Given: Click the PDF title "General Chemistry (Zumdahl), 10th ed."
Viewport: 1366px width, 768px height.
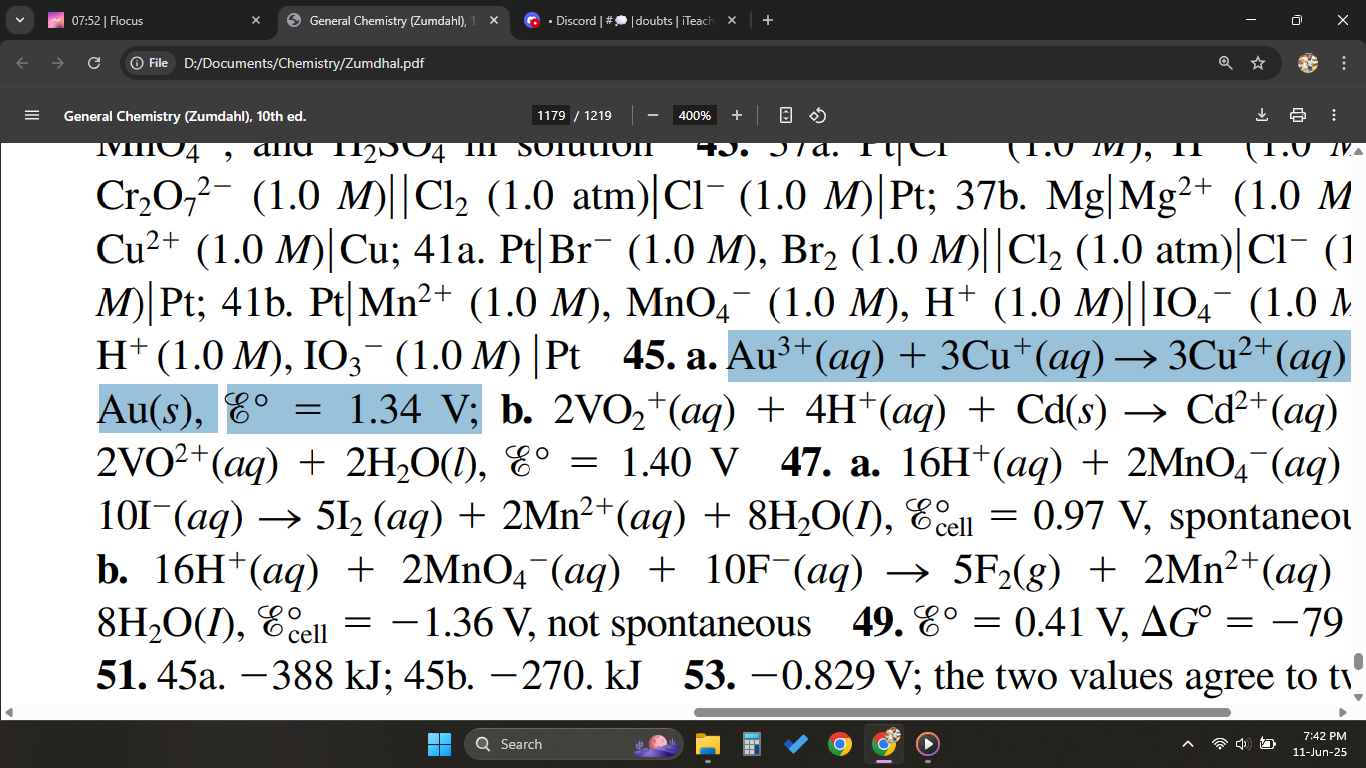Looking at the screenshot, I should click(x=185, y=116).
